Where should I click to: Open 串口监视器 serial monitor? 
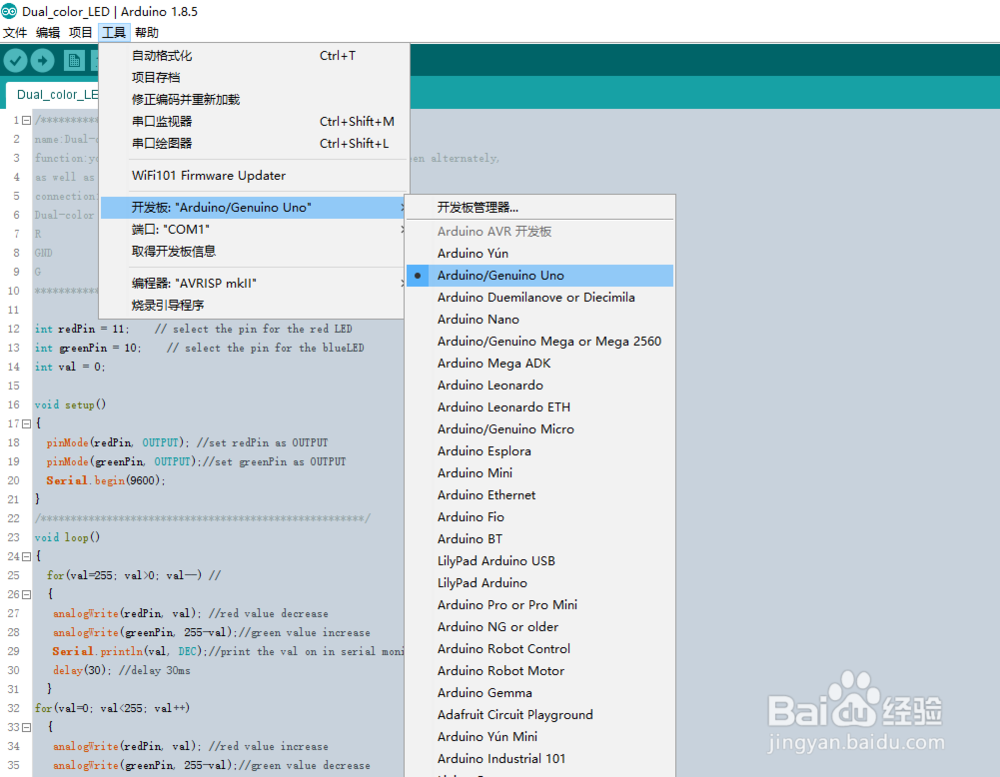click(x=254, y=121)
